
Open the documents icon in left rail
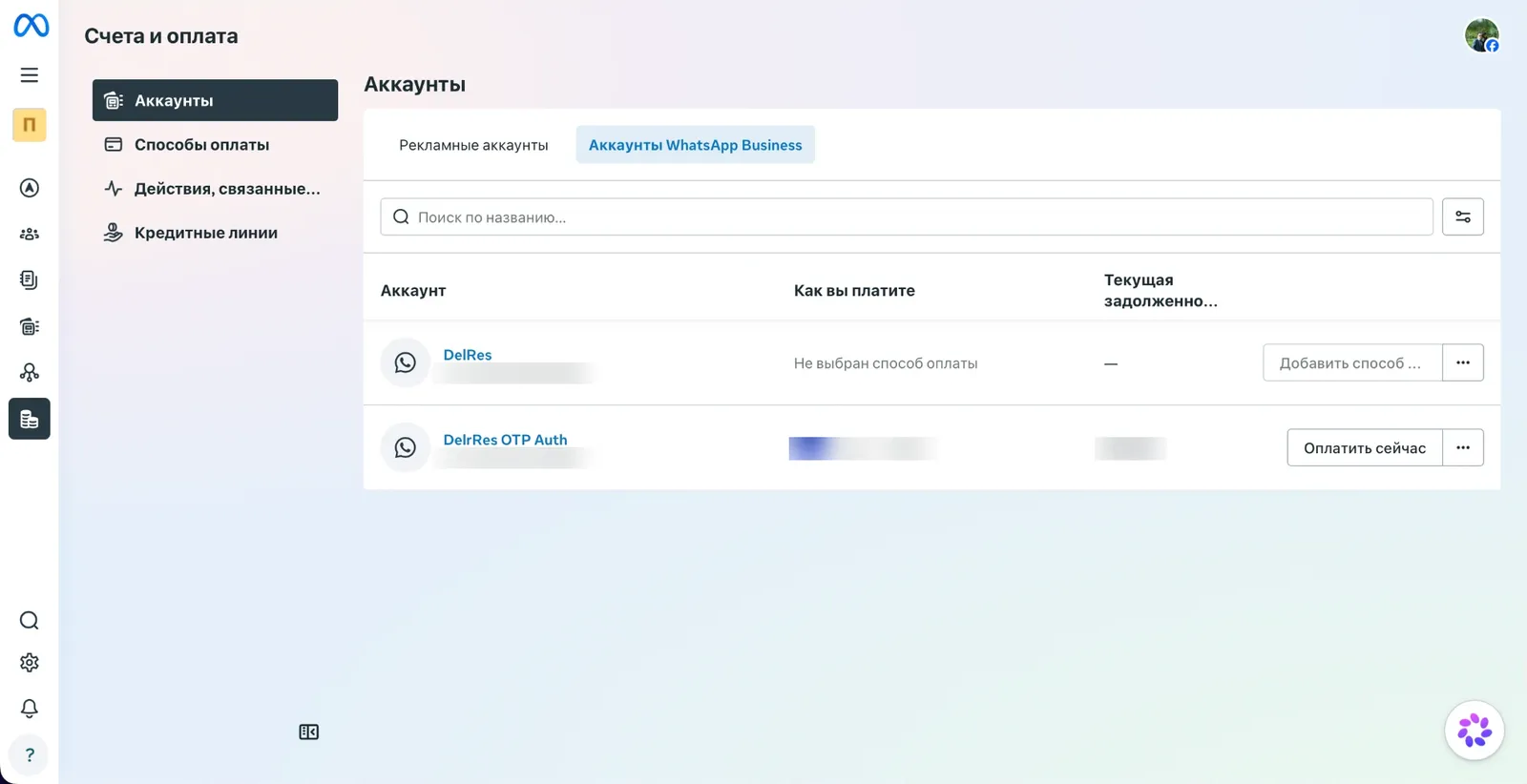(30, 279)
